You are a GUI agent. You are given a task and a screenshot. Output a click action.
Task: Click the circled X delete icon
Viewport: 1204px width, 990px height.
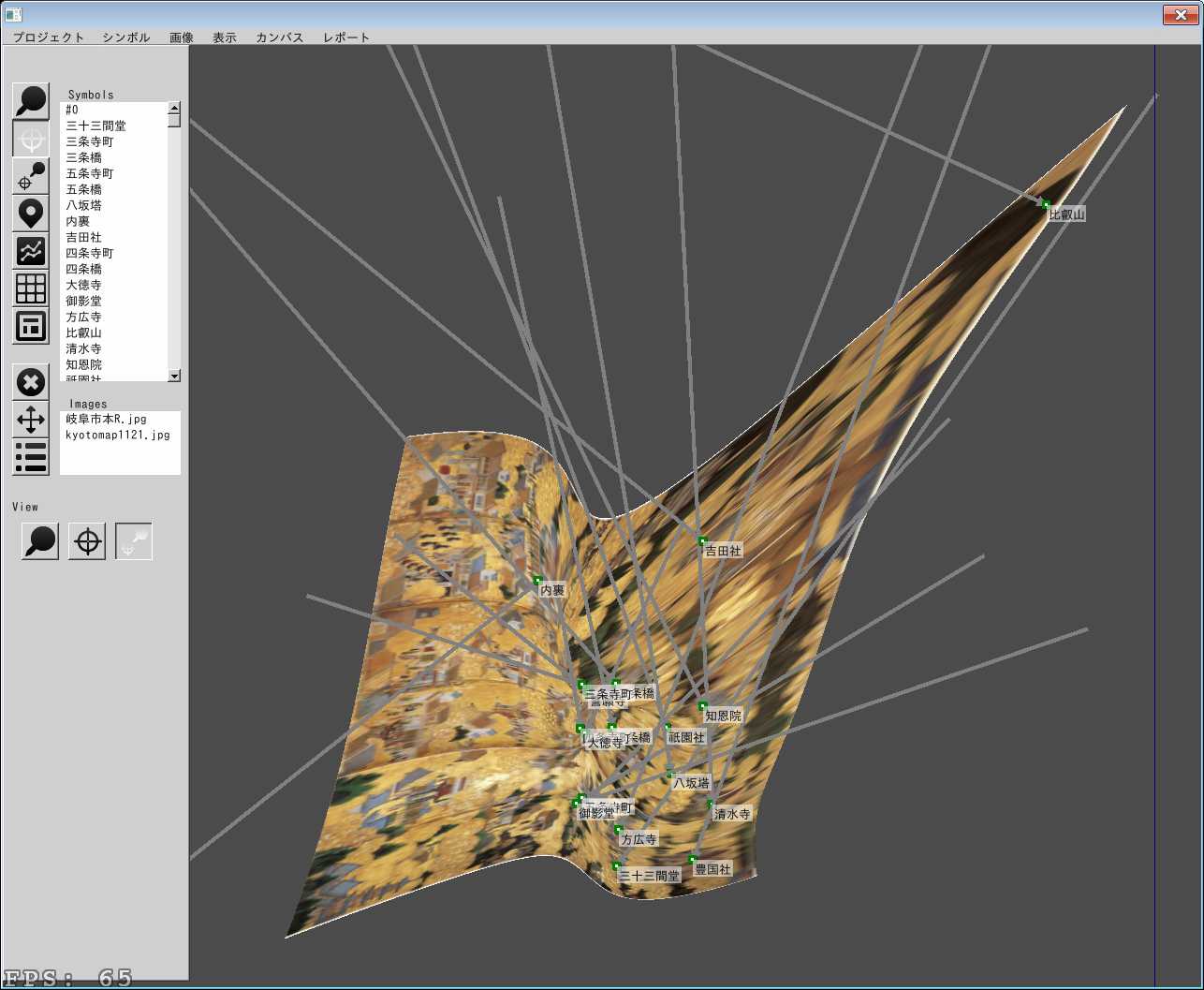pyautogui.click(x=31, y=382)
